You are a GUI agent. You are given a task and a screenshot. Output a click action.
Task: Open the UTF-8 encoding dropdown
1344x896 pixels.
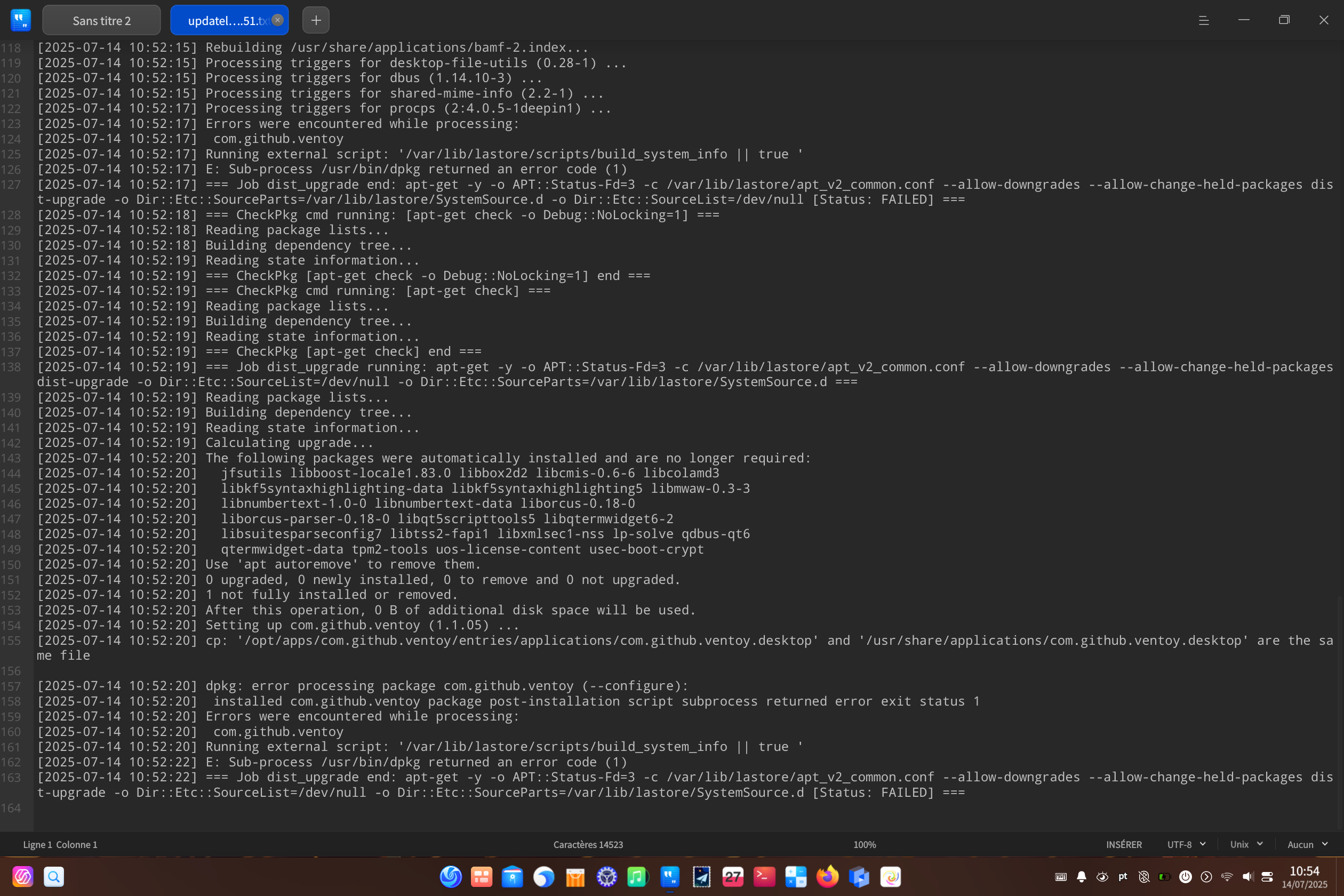(1186, 844)
